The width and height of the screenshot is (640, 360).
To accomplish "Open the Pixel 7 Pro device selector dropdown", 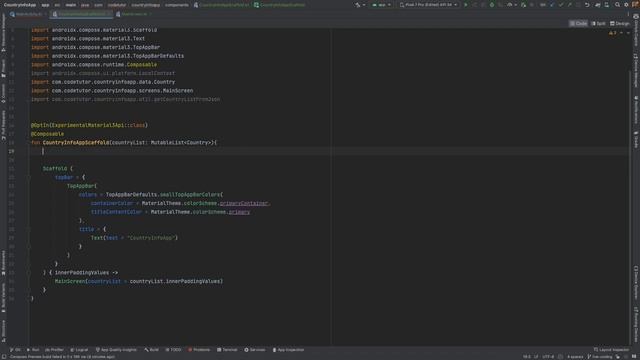I will pyautogui.click(x=428, y=5).
